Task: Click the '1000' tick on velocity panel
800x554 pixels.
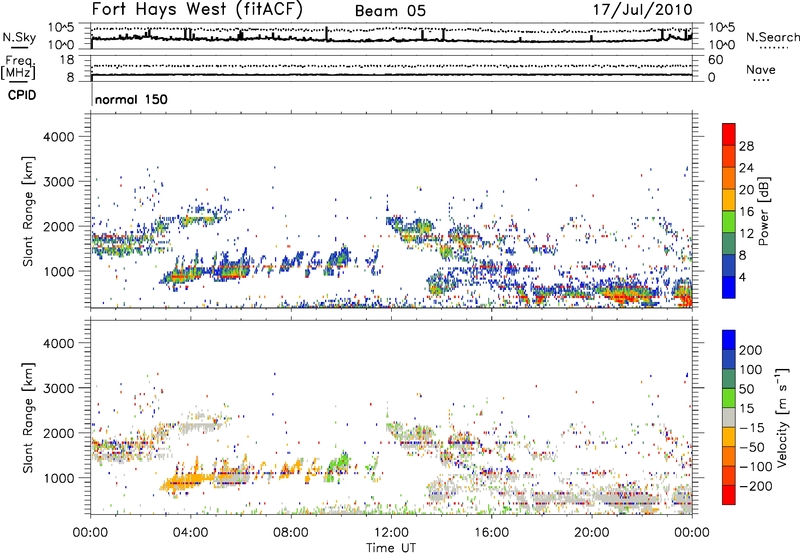Action: coord(59,478)
